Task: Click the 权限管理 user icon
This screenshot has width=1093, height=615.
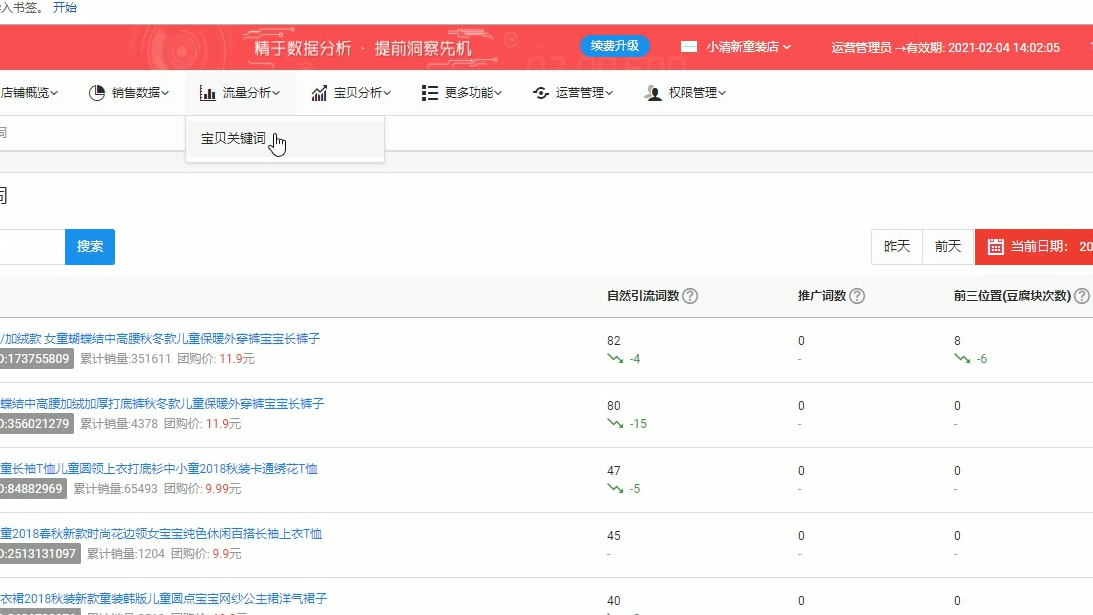Action: tap(653, 93)
